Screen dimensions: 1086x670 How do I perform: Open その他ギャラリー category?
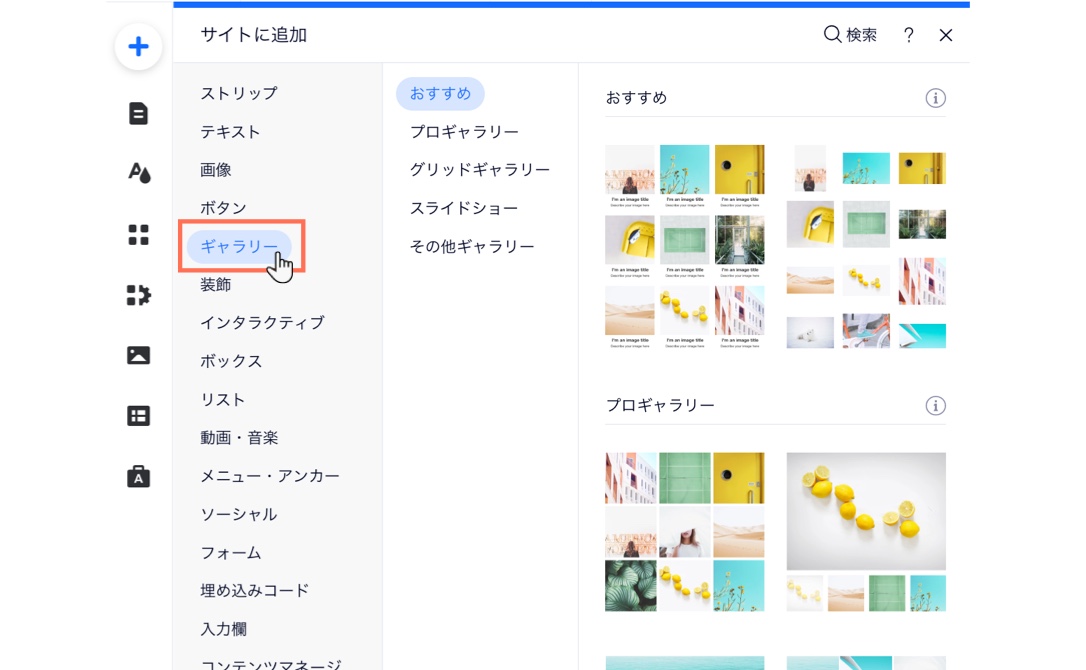473,246
